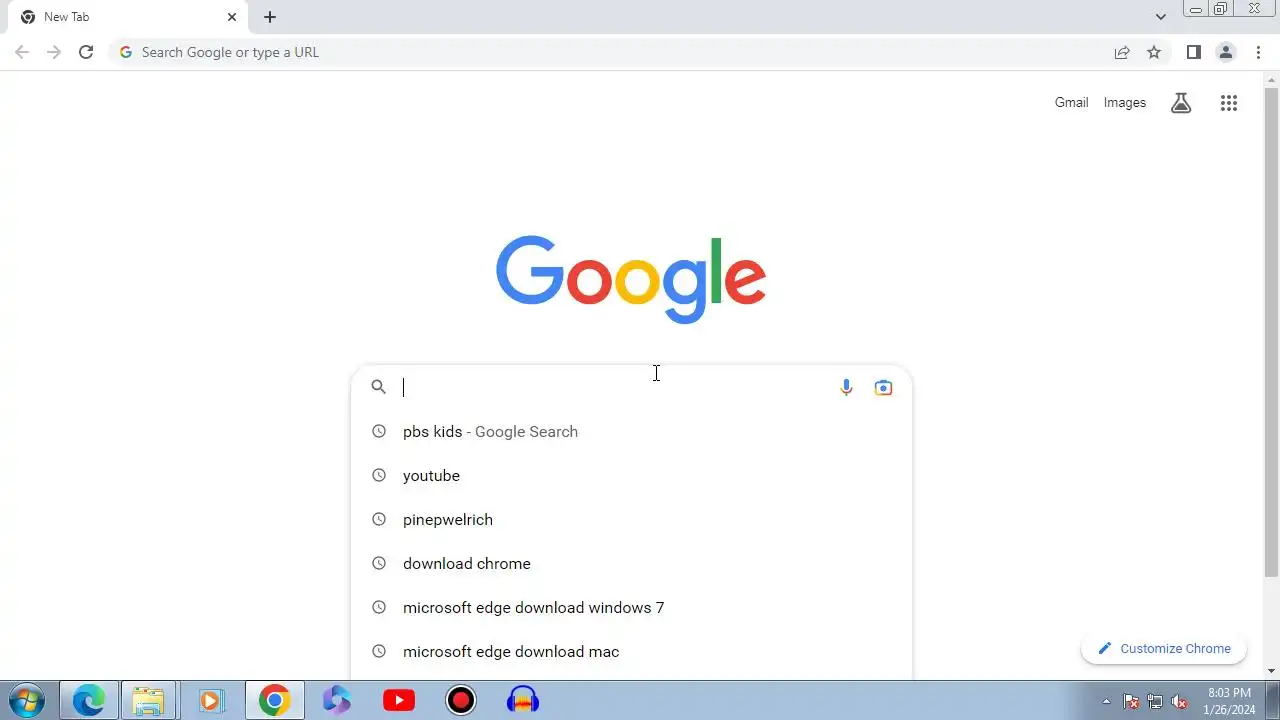This screenshot has width=1280, height=720.
Task: Open Google Lens image search icon
Action: (883, 388)
